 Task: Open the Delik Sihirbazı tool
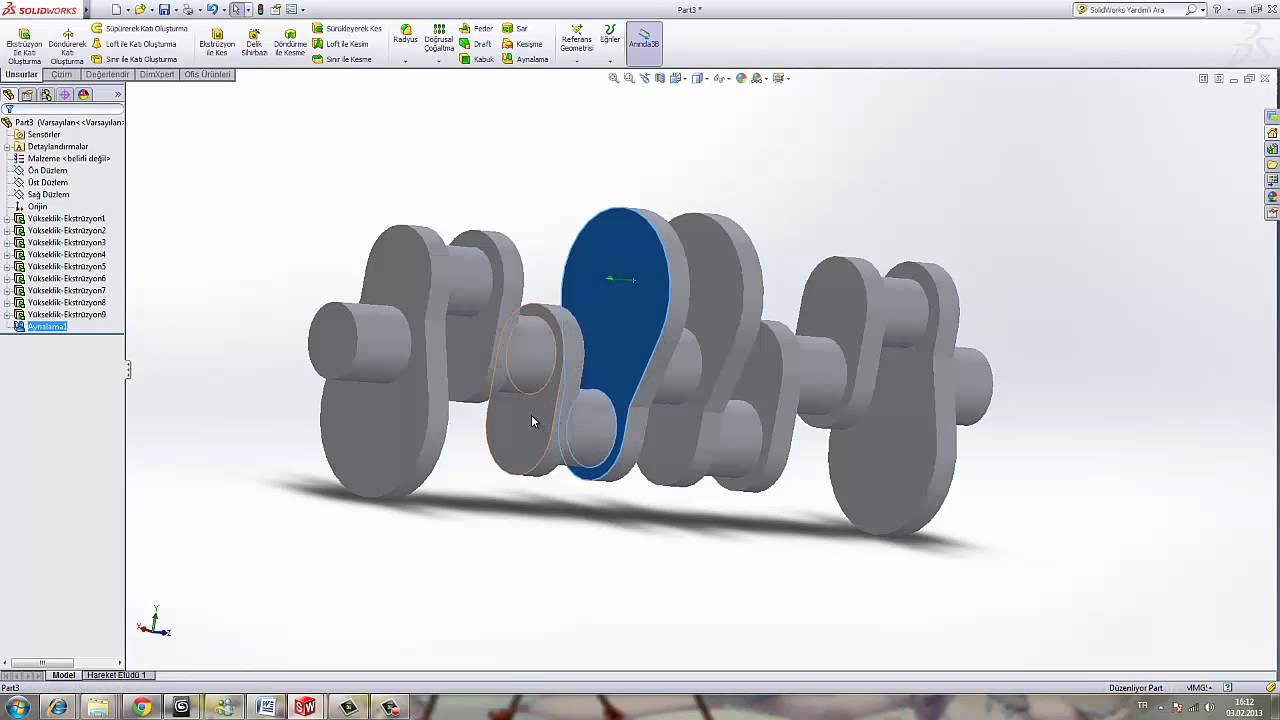point(254,43)
